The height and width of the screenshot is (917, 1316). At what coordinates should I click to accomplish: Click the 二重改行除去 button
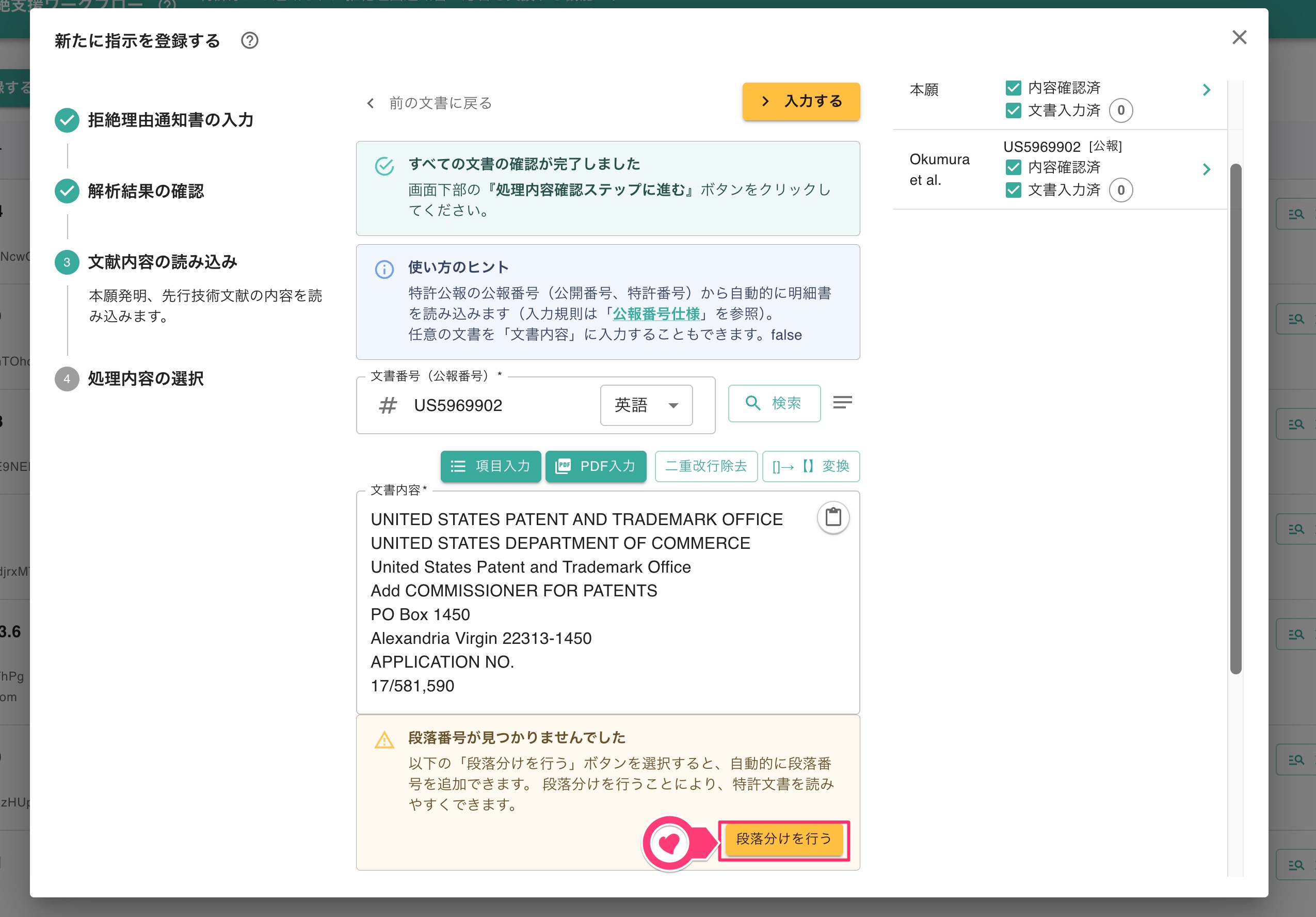coord(705,466)
